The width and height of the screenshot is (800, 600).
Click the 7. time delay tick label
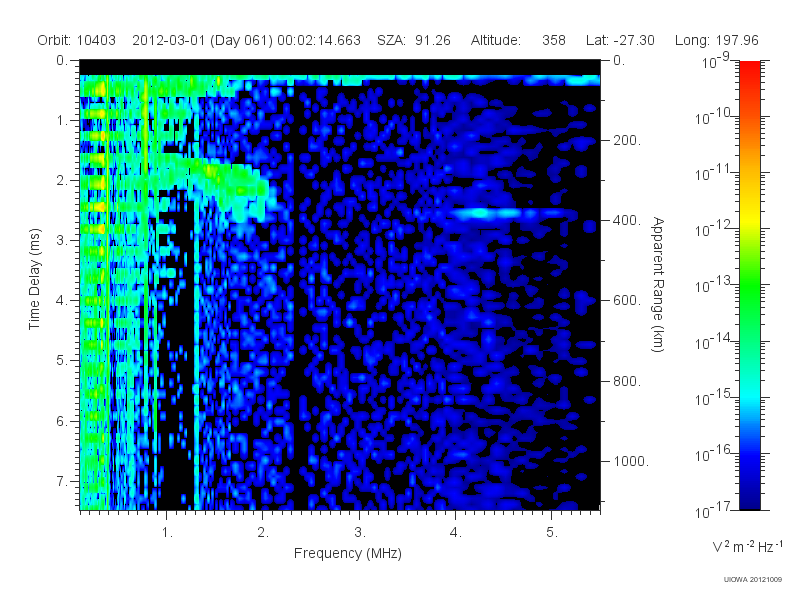coord(62,481)
